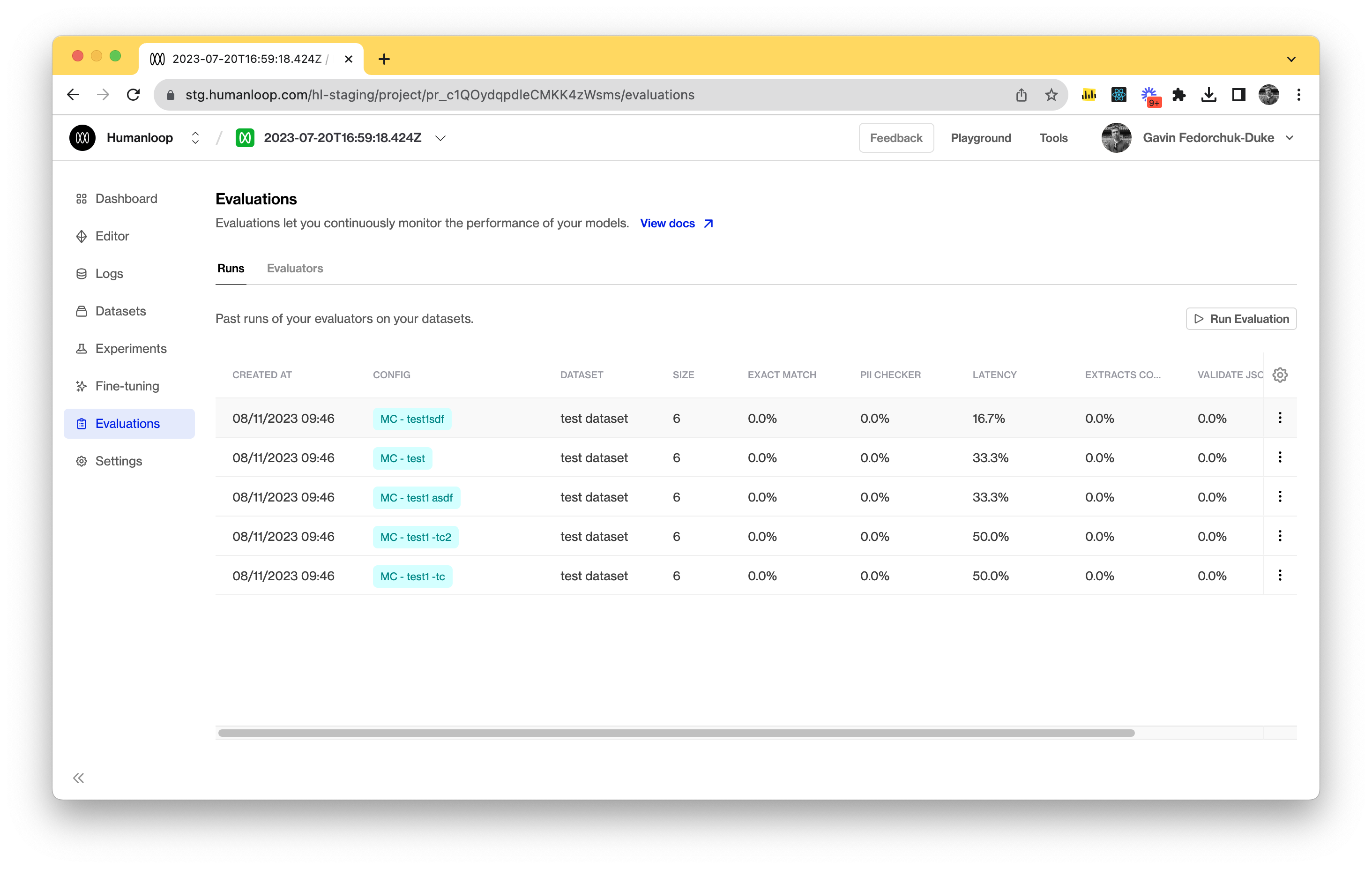This screenshot has height=869, width=1372.
Task: Open the browser downloads icon
Action: [1208, 95]
